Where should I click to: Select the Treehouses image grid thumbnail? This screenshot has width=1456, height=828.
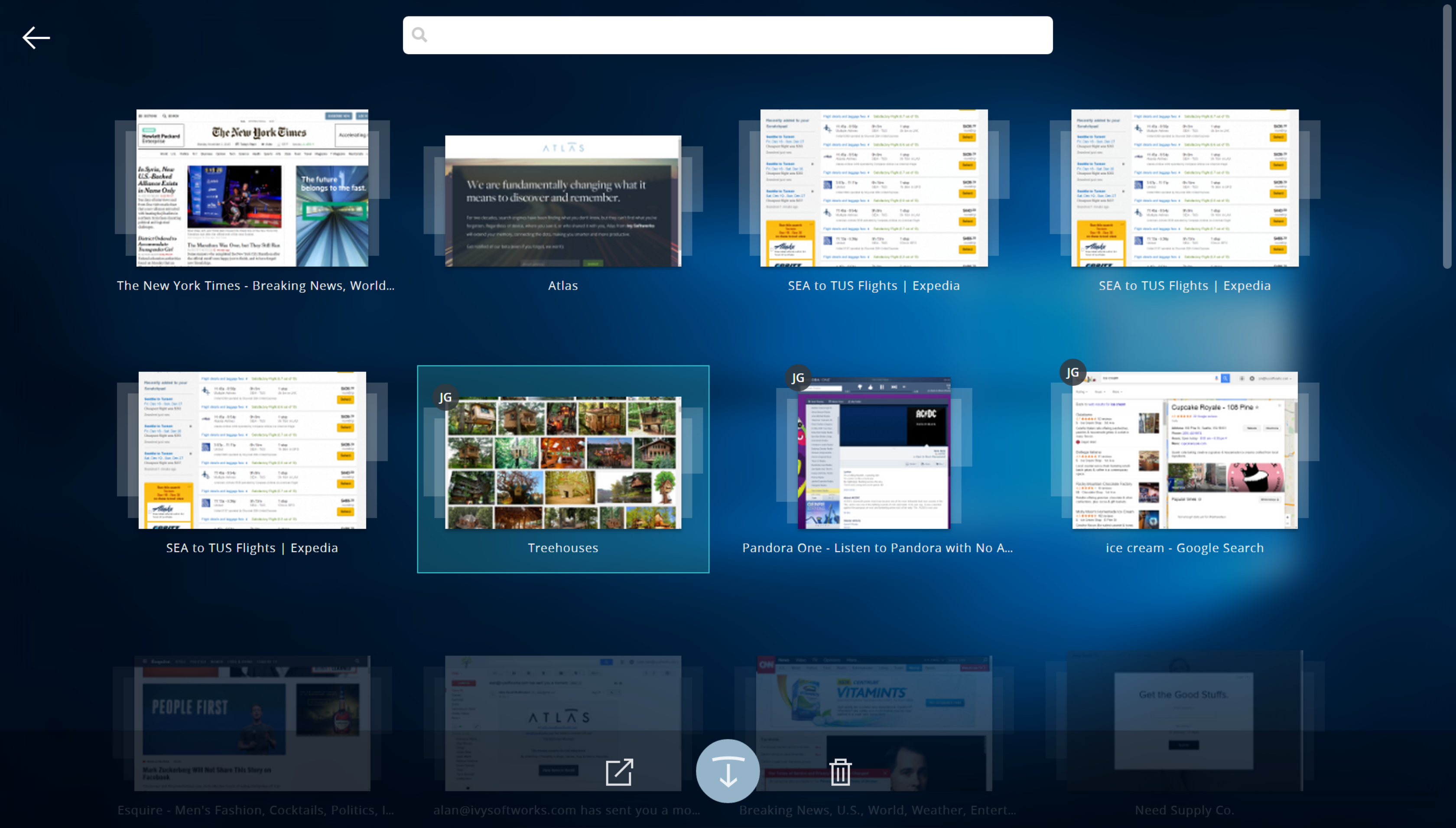pos(562,463)
